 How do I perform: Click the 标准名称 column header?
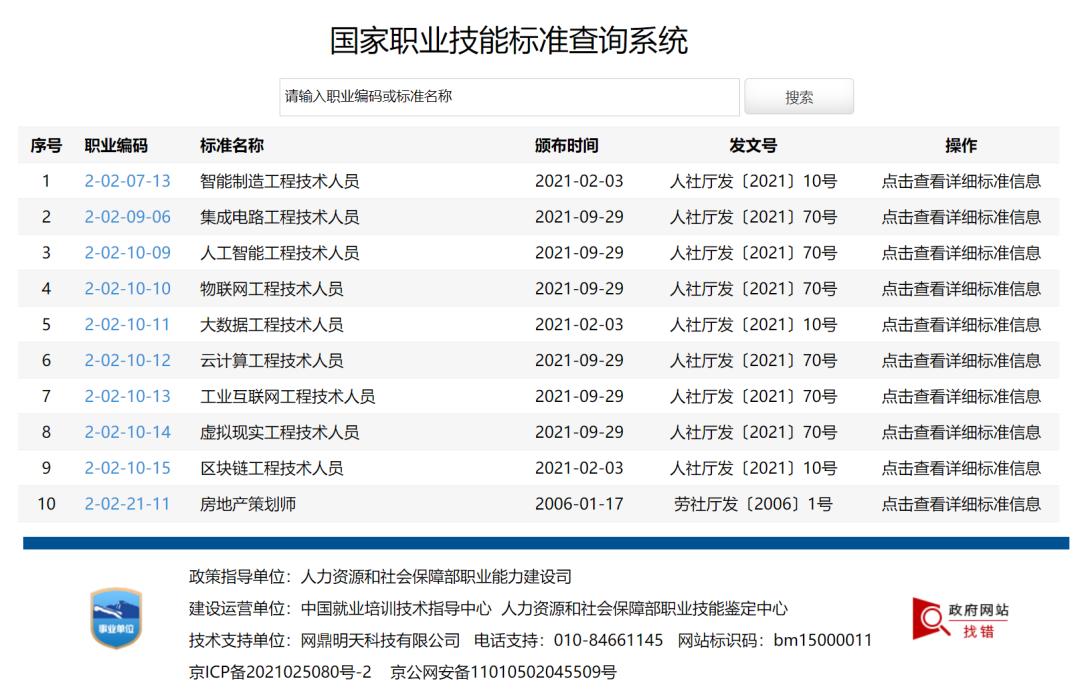(232, 145)
